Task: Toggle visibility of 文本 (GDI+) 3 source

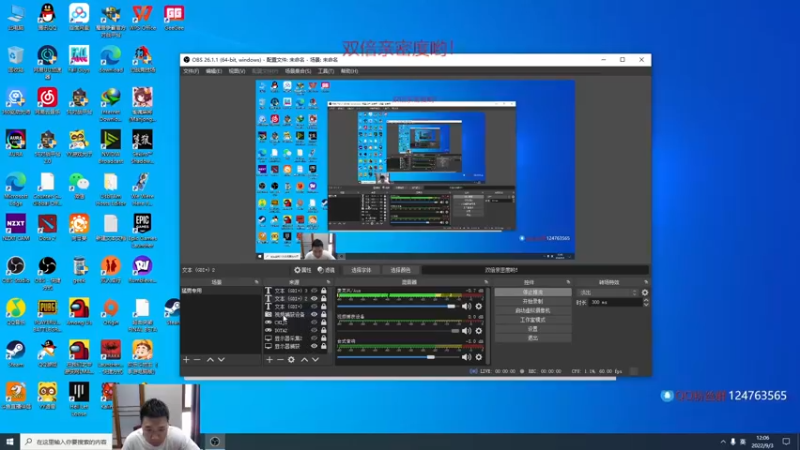Action: pyautogui.click(x=314, y=291)
